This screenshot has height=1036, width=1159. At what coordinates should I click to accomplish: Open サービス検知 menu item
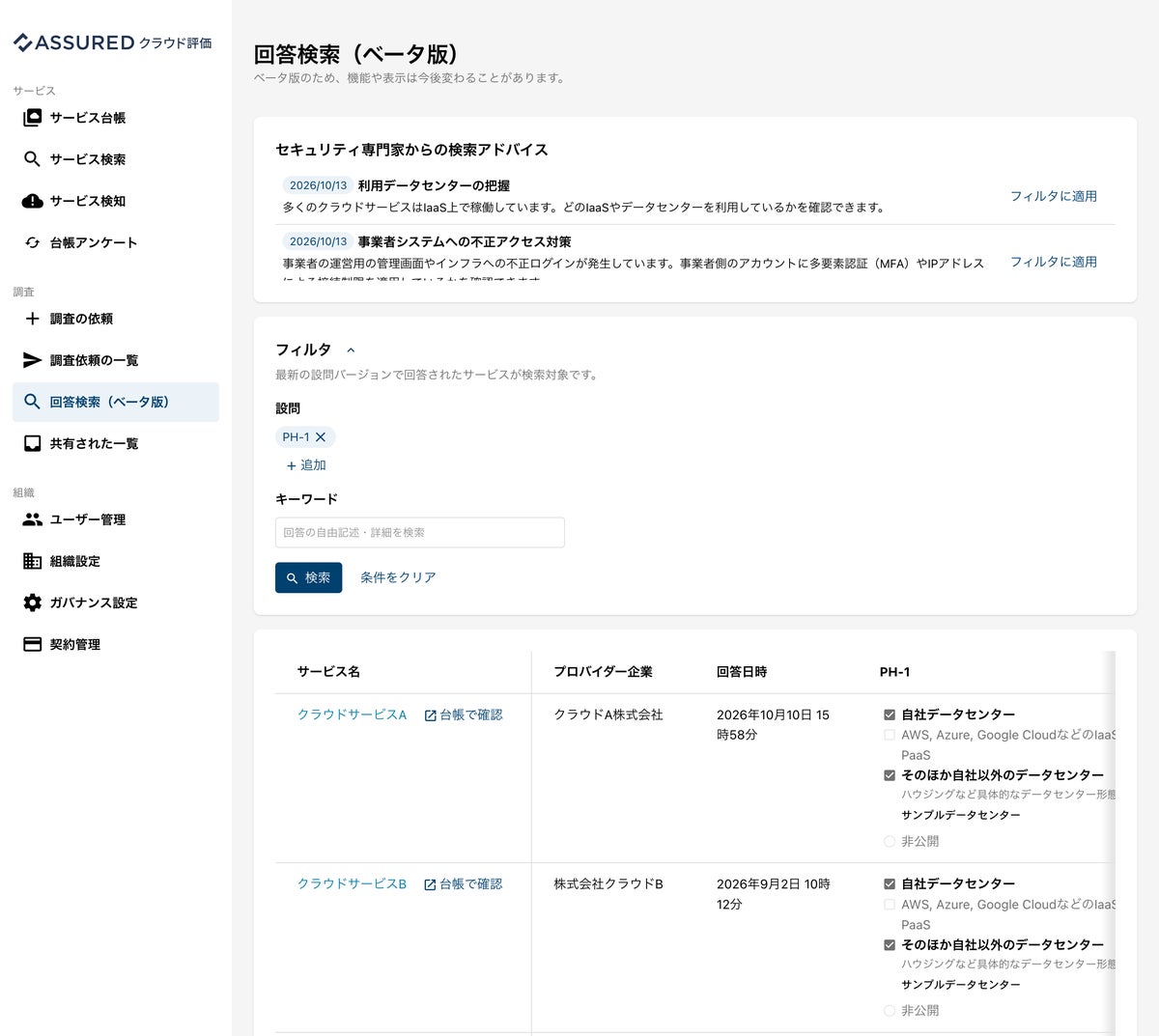click(x=116, y=201)
